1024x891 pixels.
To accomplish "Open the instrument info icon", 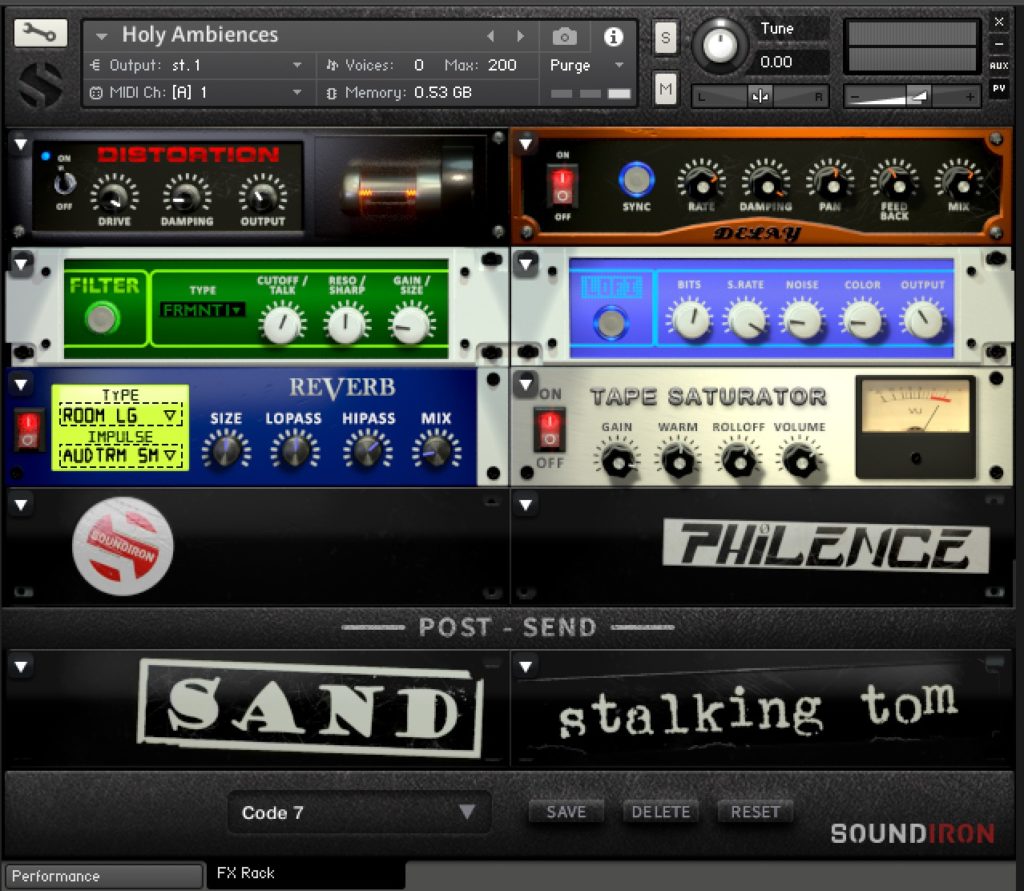I will click(x=613, y=37).
